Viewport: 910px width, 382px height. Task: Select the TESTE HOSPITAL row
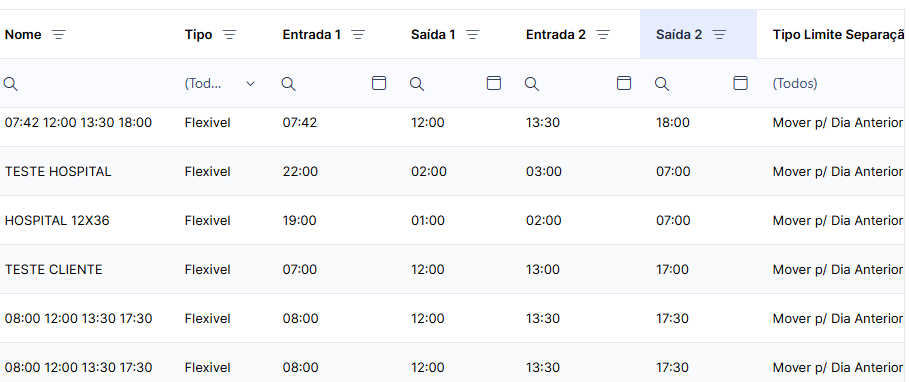452,171
